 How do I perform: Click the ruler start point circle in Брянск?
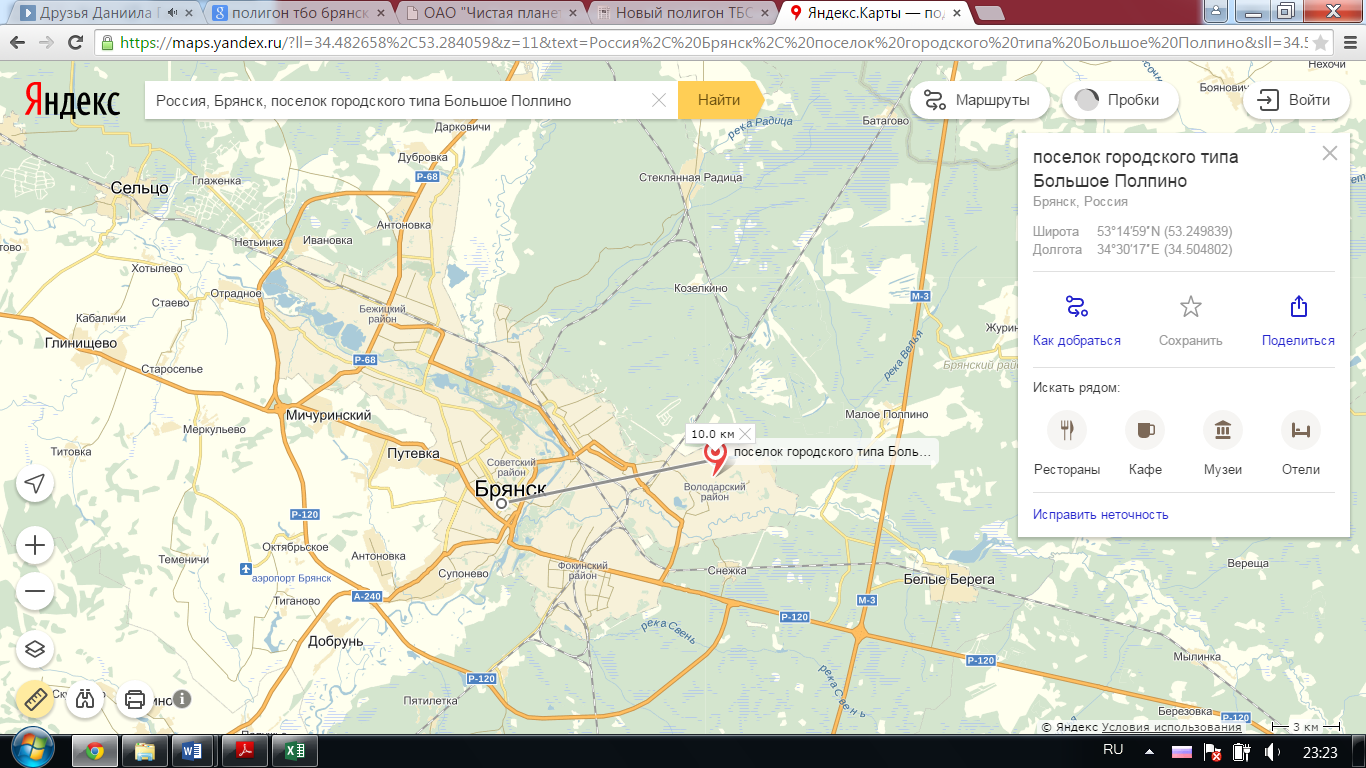pyautogui.click(x=502, y=503)
